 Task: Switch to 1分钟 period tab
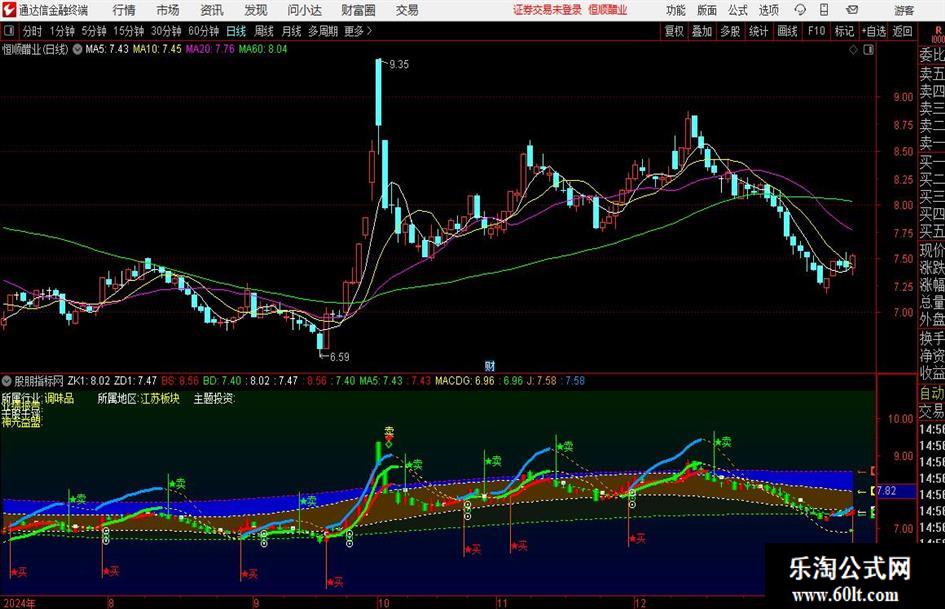click(61, 31)
